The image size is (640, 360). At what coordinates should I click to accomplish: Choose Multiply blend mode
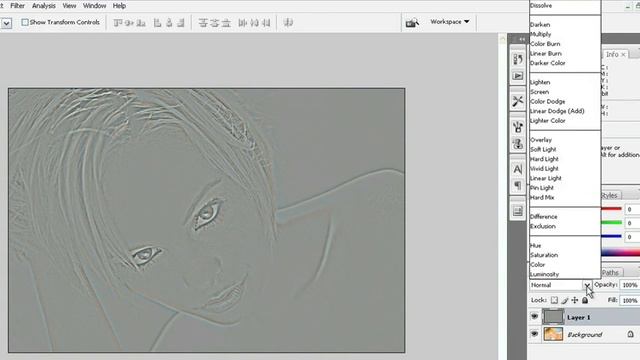click(x=540, y=34)
